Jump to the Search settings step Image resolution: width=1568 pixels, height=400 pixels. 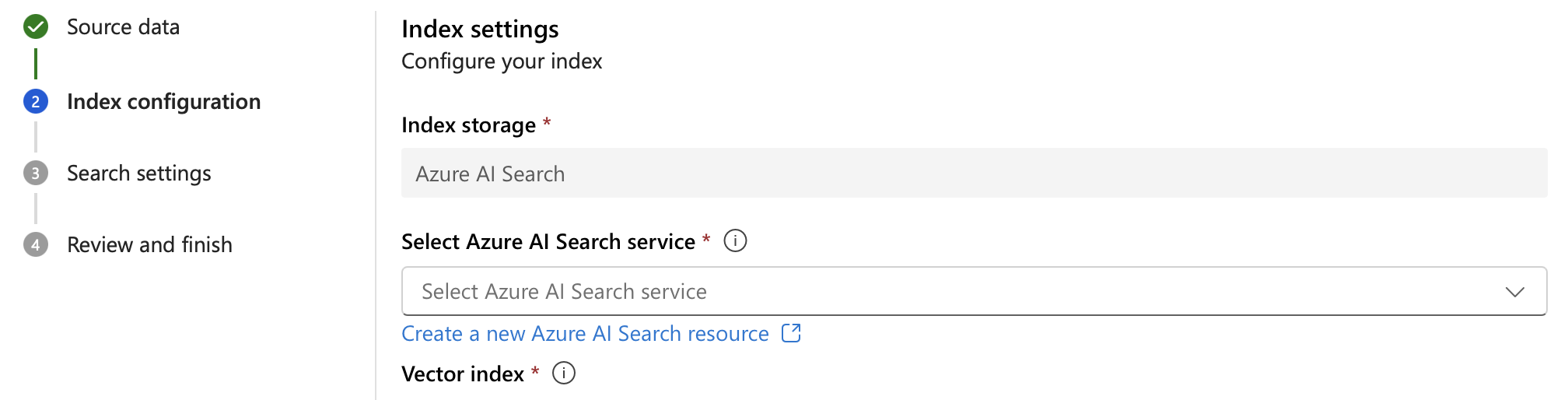point(138,174)
